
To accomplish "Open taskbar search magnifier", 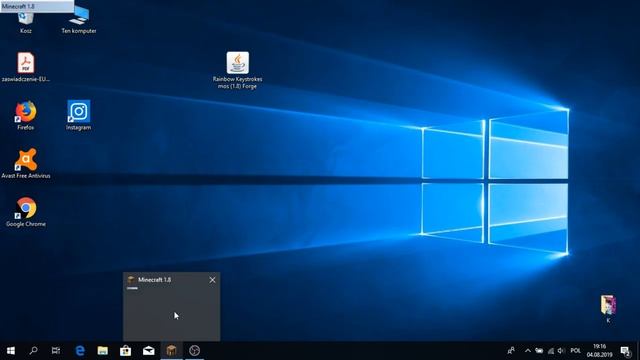I will [33, 351].
